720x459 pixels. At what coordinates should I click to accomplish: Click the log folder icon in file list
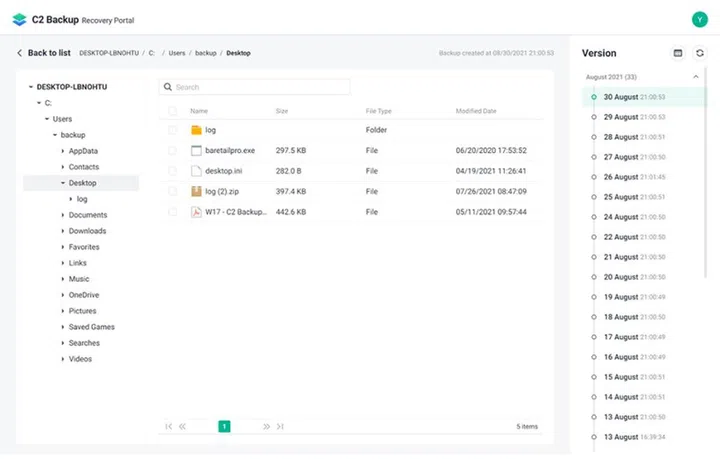tap(196, 130)
